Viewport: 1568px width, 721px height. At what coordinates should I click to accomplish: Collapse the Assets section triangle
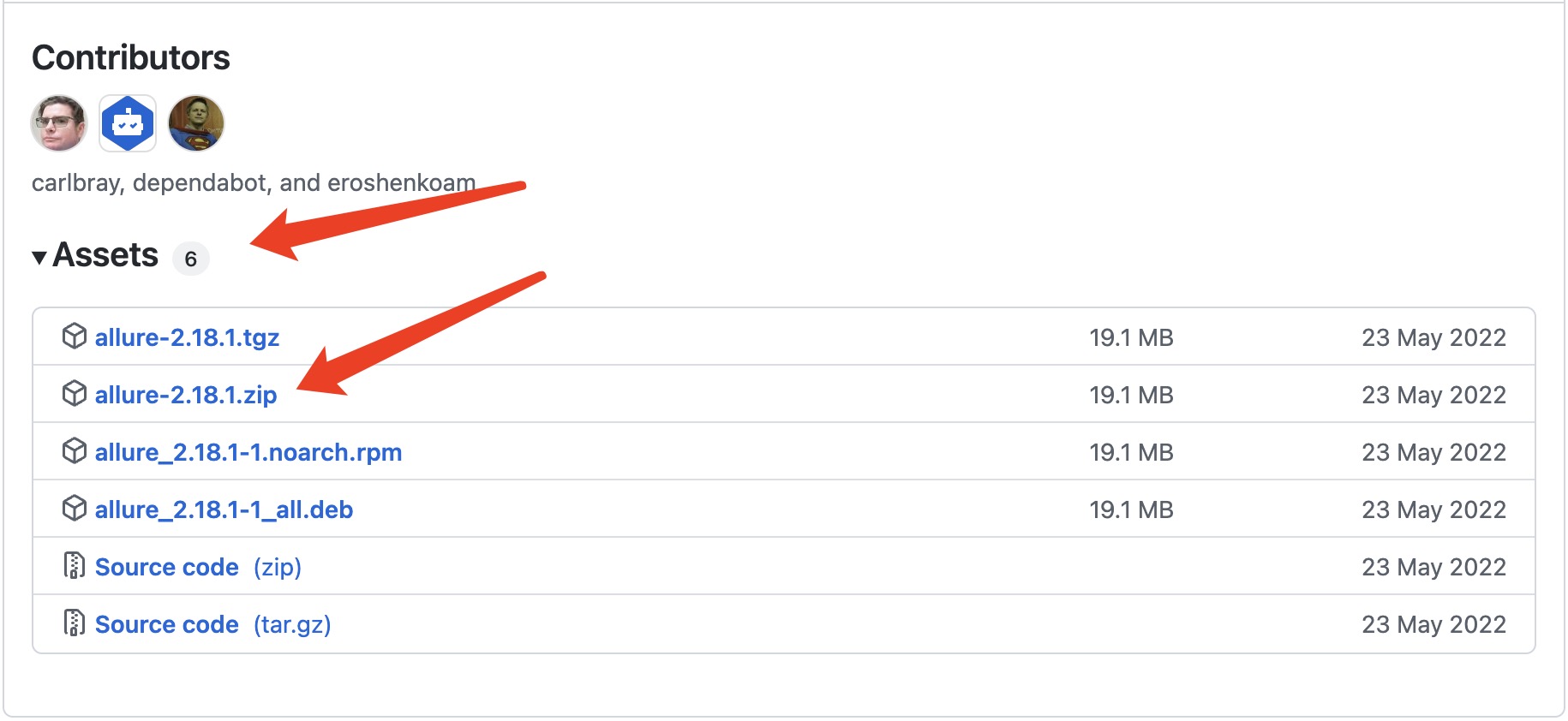(x=39, y=257)
